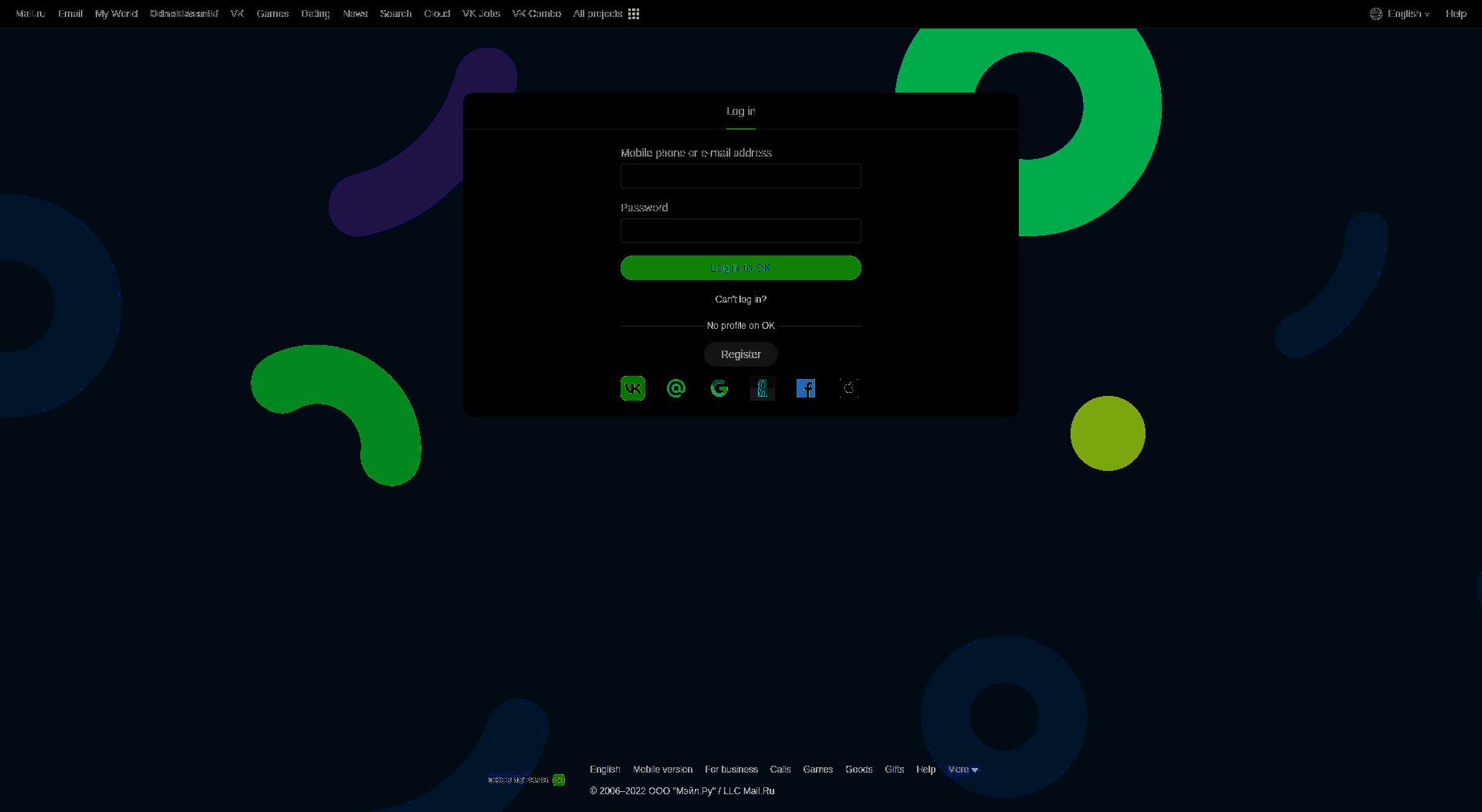Open My World in top navigation
The image size is (1482, 812).
(117, 14)
